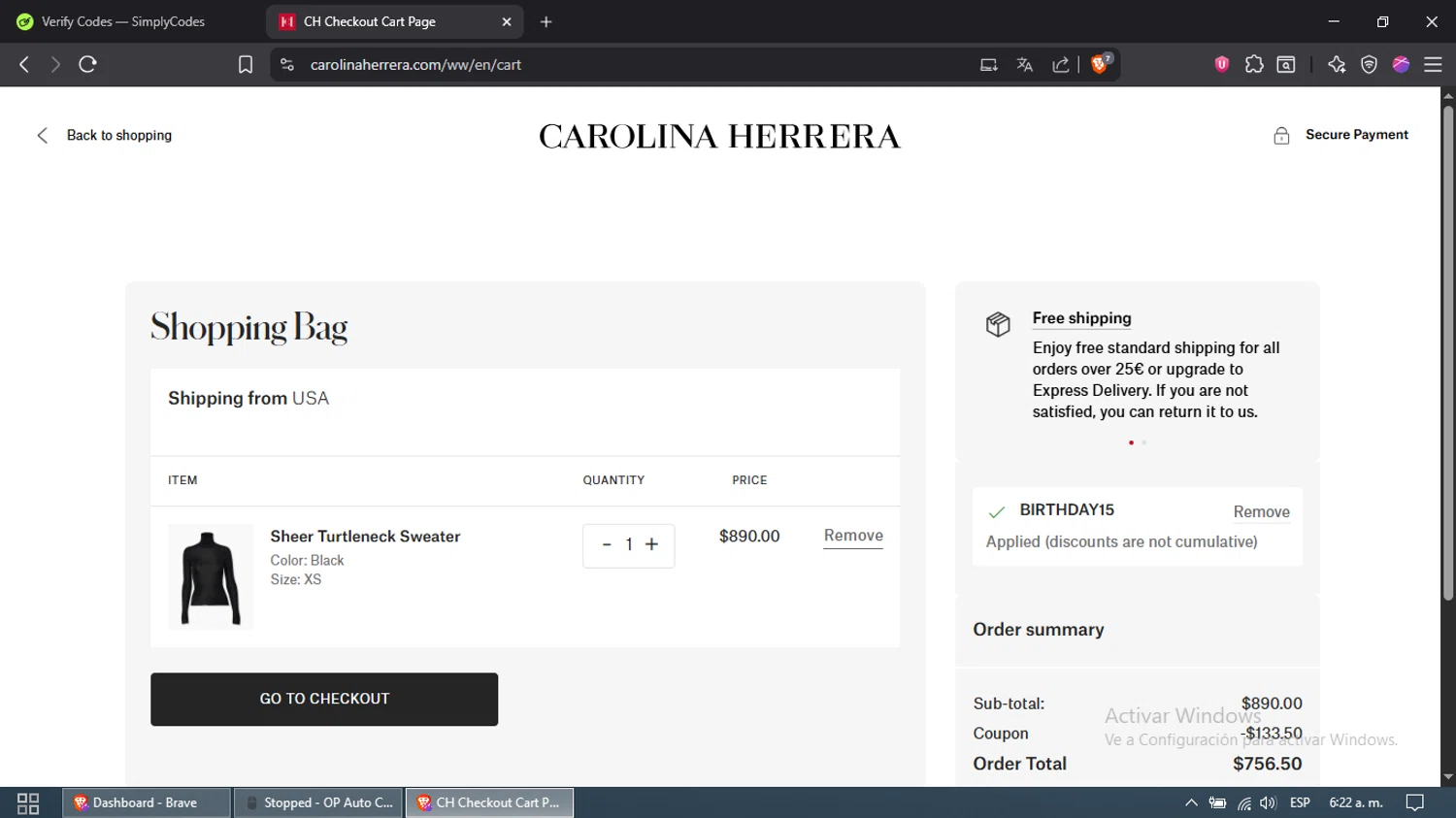1456x818 pixels.
Task: Click Sheer Turtleneck Sweater product name
Action: click(x=365, y=537)
